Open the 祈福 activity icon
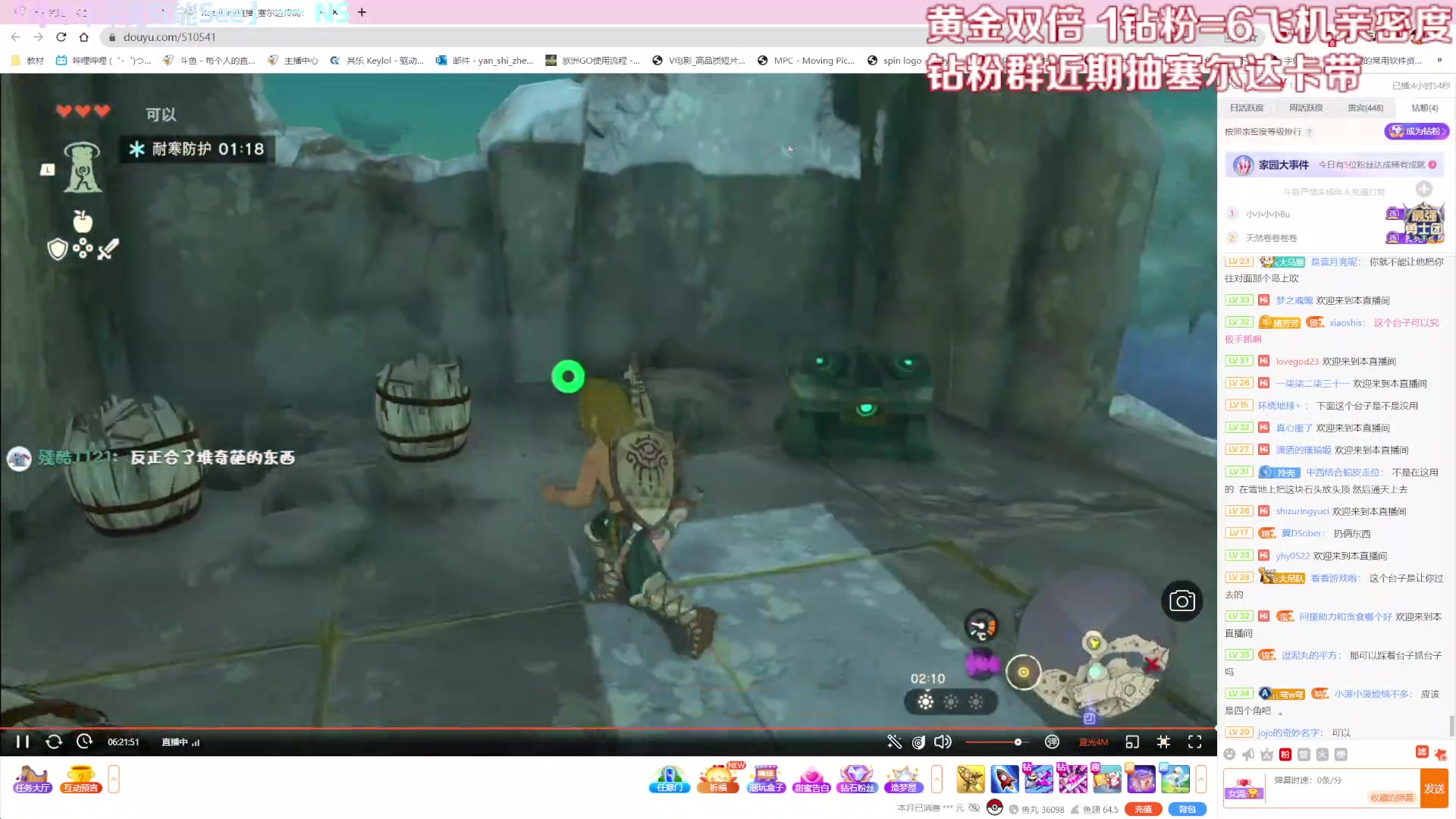 tap(719, 779)
